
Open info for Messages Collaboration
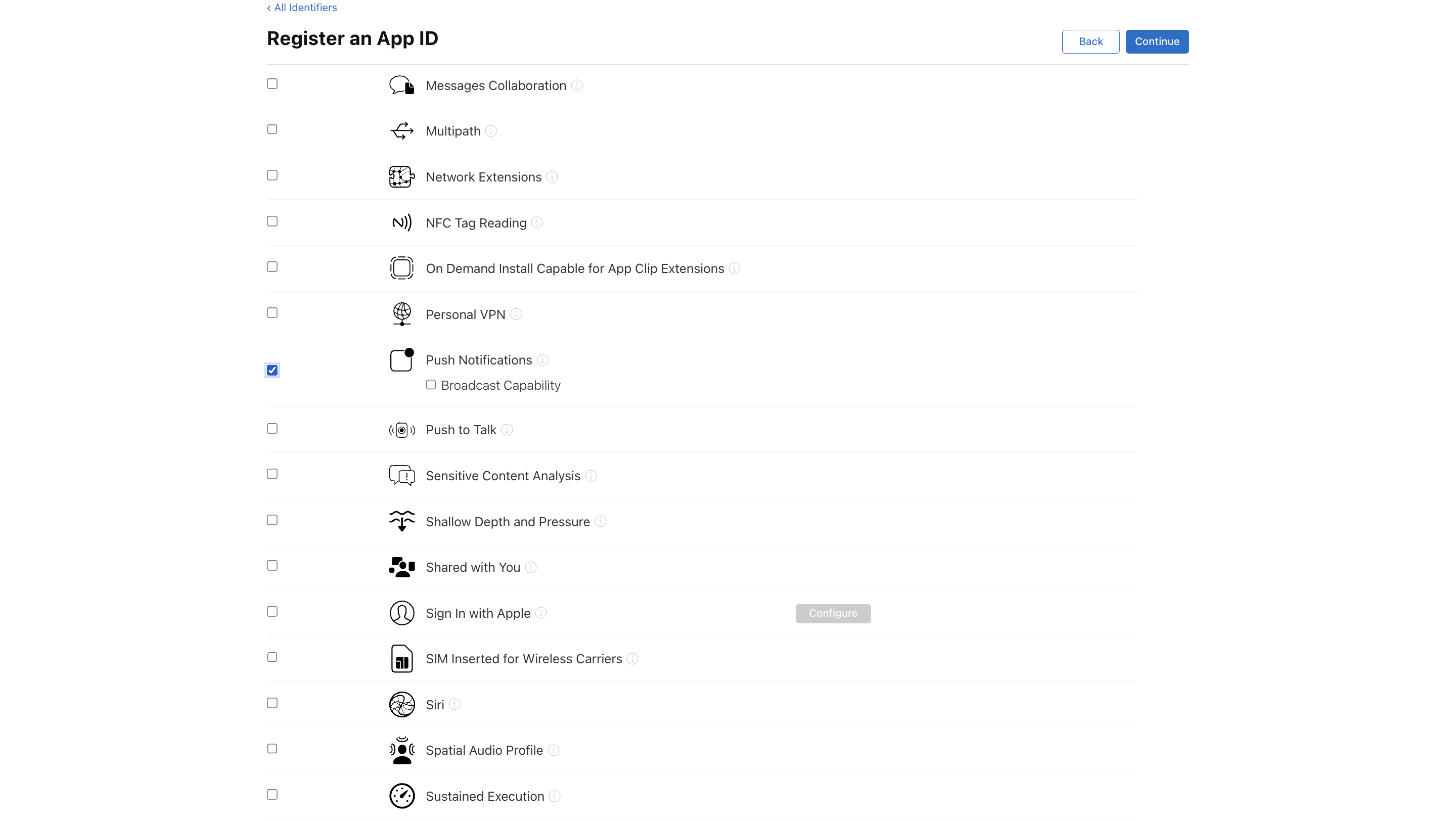point(576,85)
